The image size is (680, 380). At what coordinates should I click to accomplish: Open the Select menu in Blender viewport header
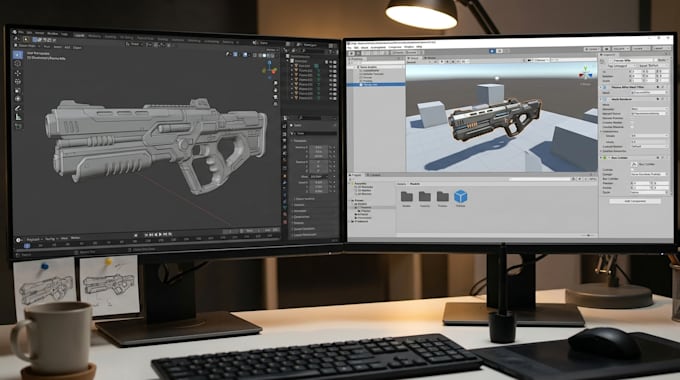57,47
